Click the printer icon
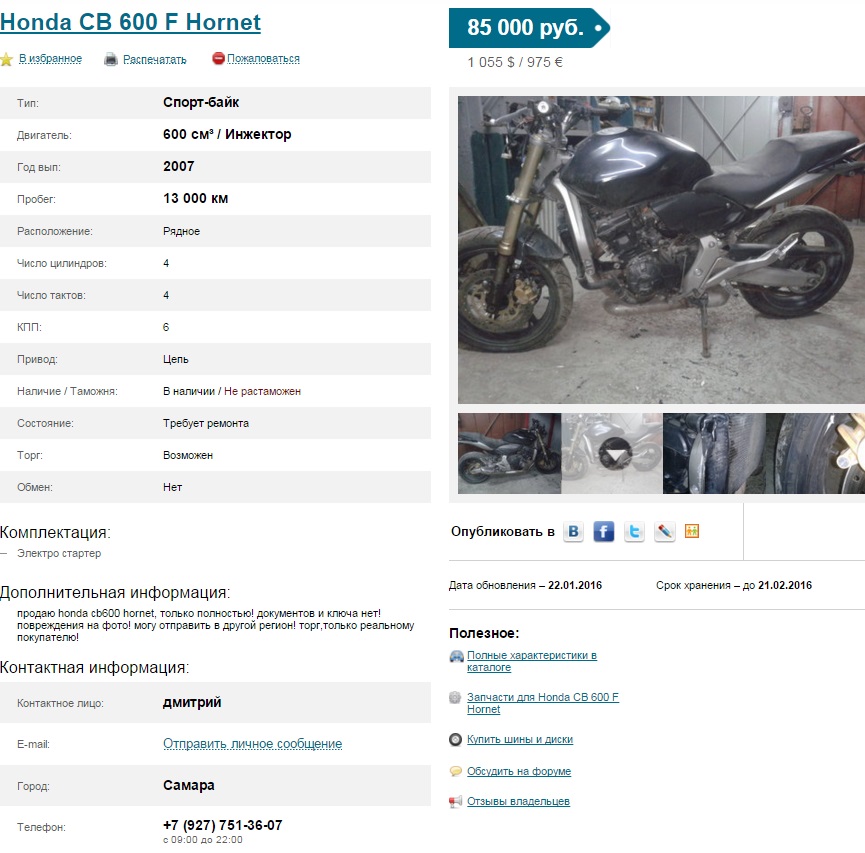 pyautogui.click(x=111, y=59)
